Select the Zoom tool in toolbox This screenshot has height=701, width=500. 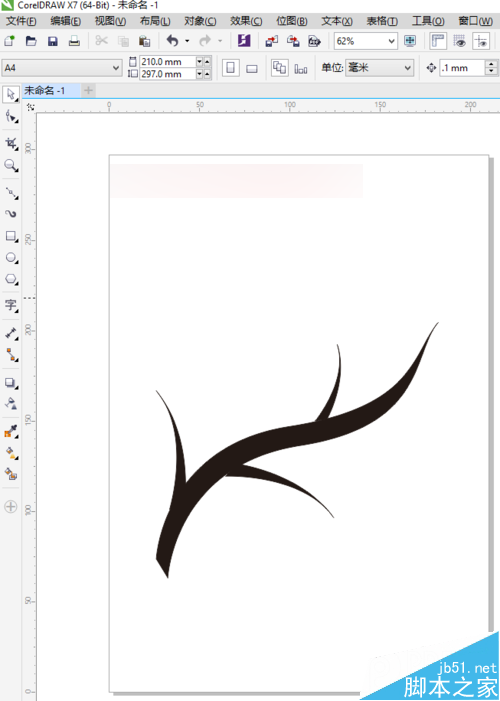tap(11, 166)
